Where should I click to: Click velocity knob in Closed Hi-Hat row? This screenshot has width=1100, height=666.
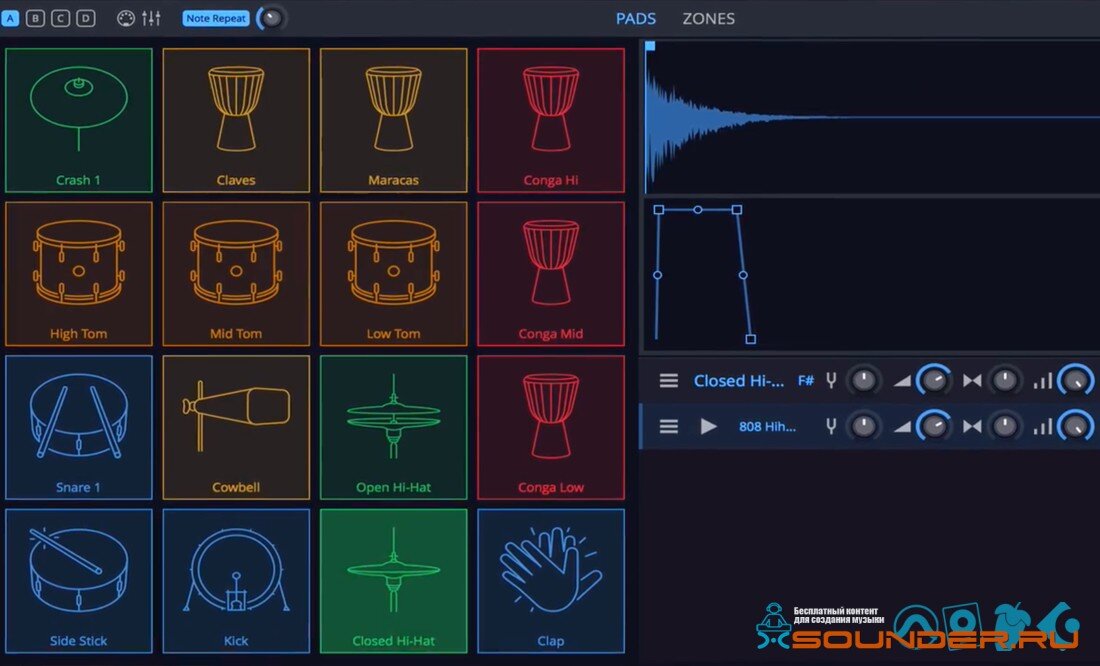[1075, 380]
